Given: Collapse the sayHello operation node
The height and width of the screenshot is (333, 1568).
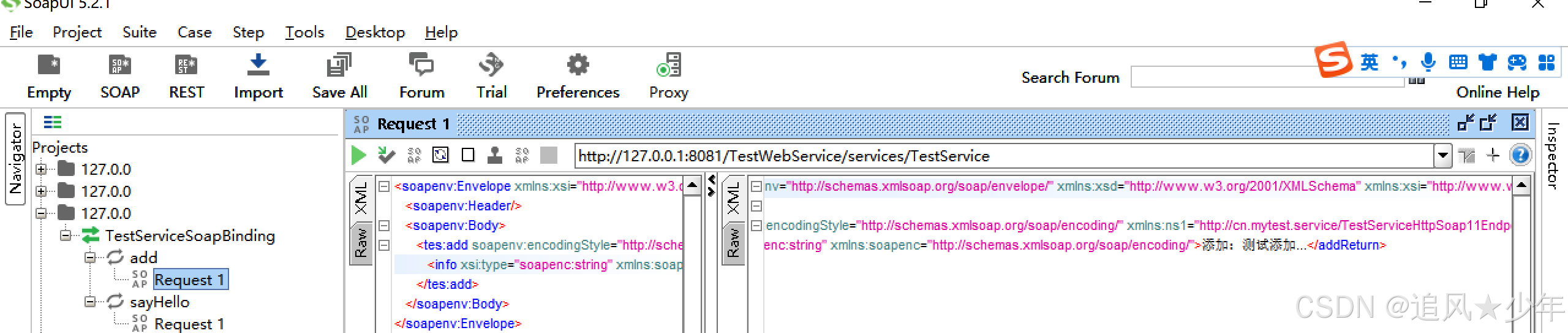Looking at the screenshot, I should (x=90, y=302).
